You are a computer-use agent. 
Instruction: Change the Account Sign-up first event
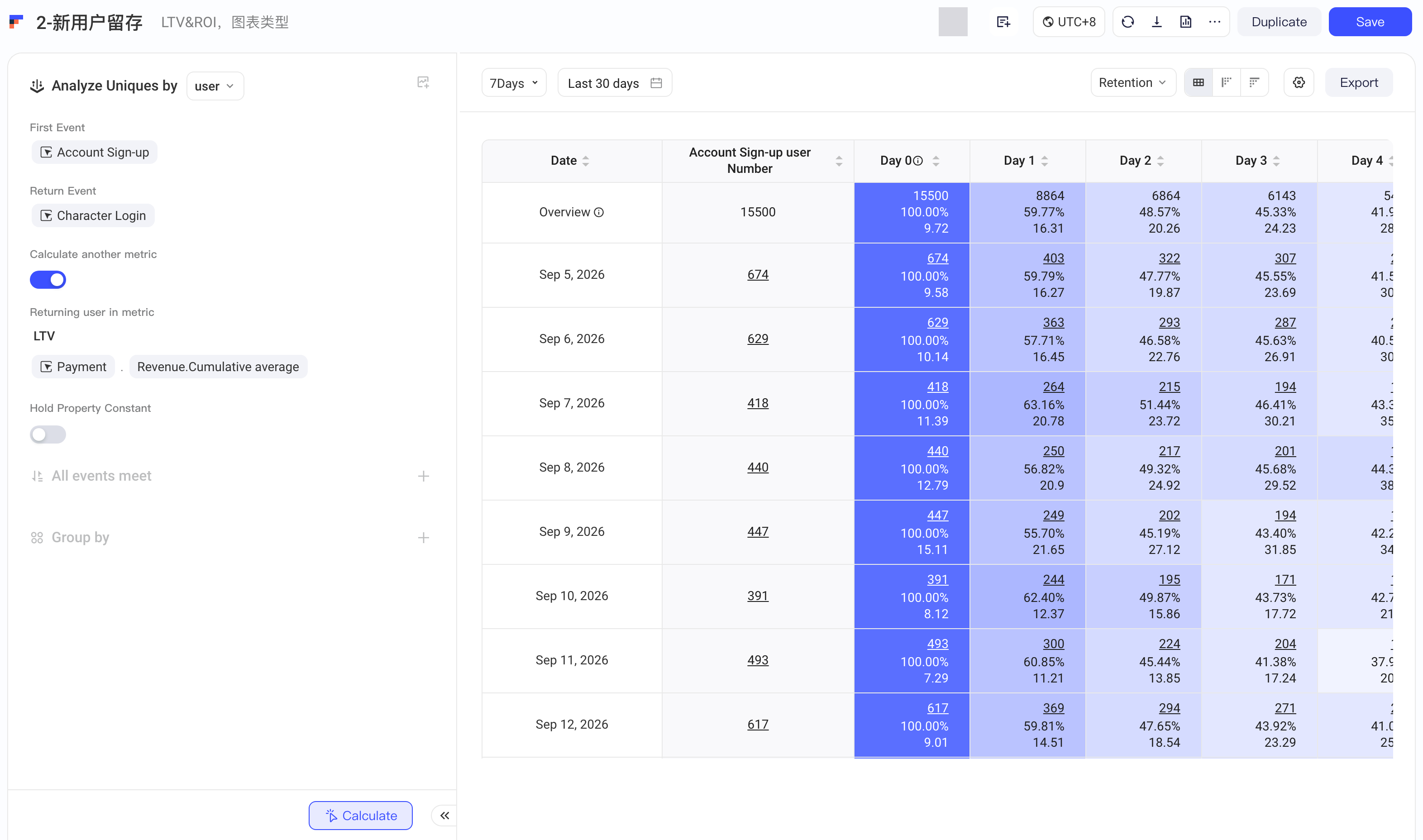coord(95,152)
